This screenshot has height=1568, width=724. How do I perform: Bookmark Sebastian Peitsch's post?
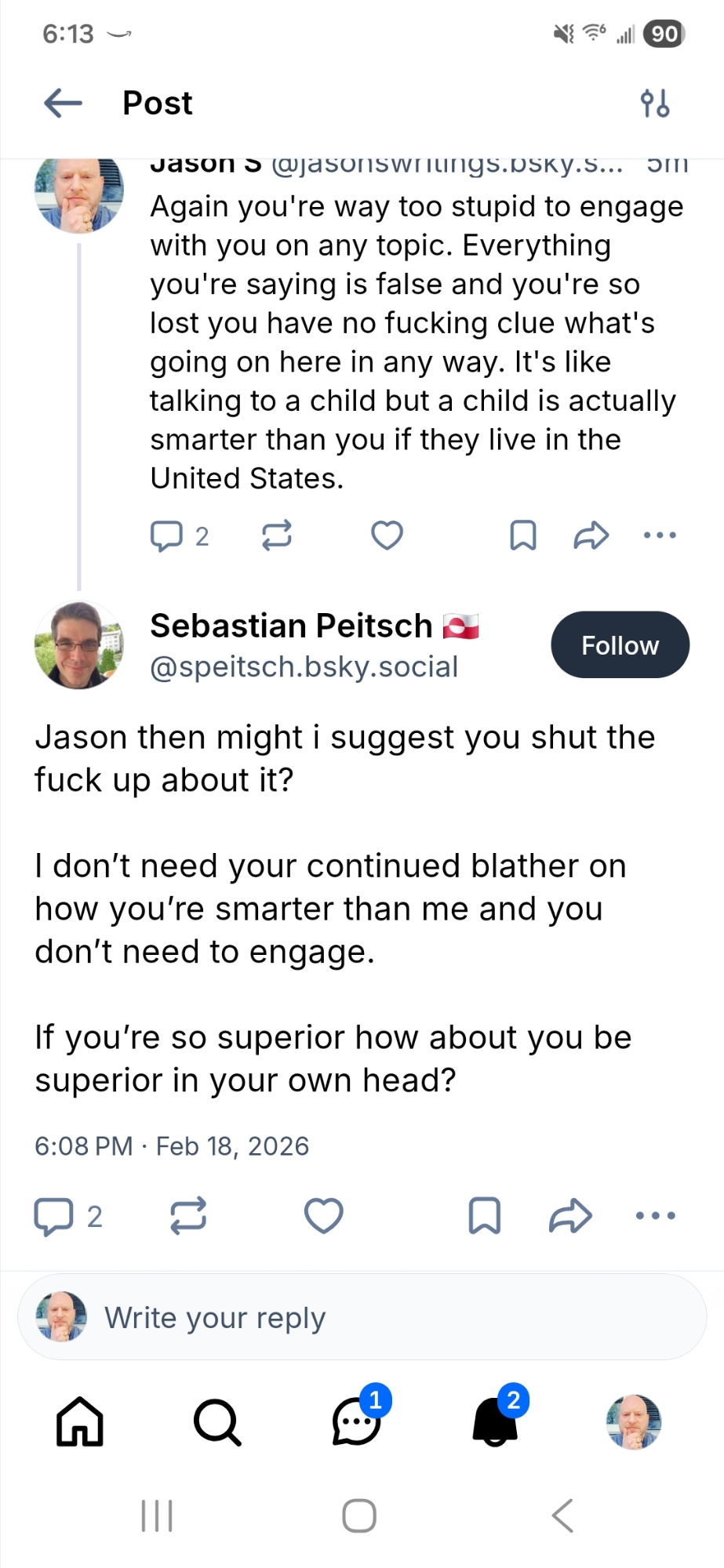click(x=485, y=1216)
